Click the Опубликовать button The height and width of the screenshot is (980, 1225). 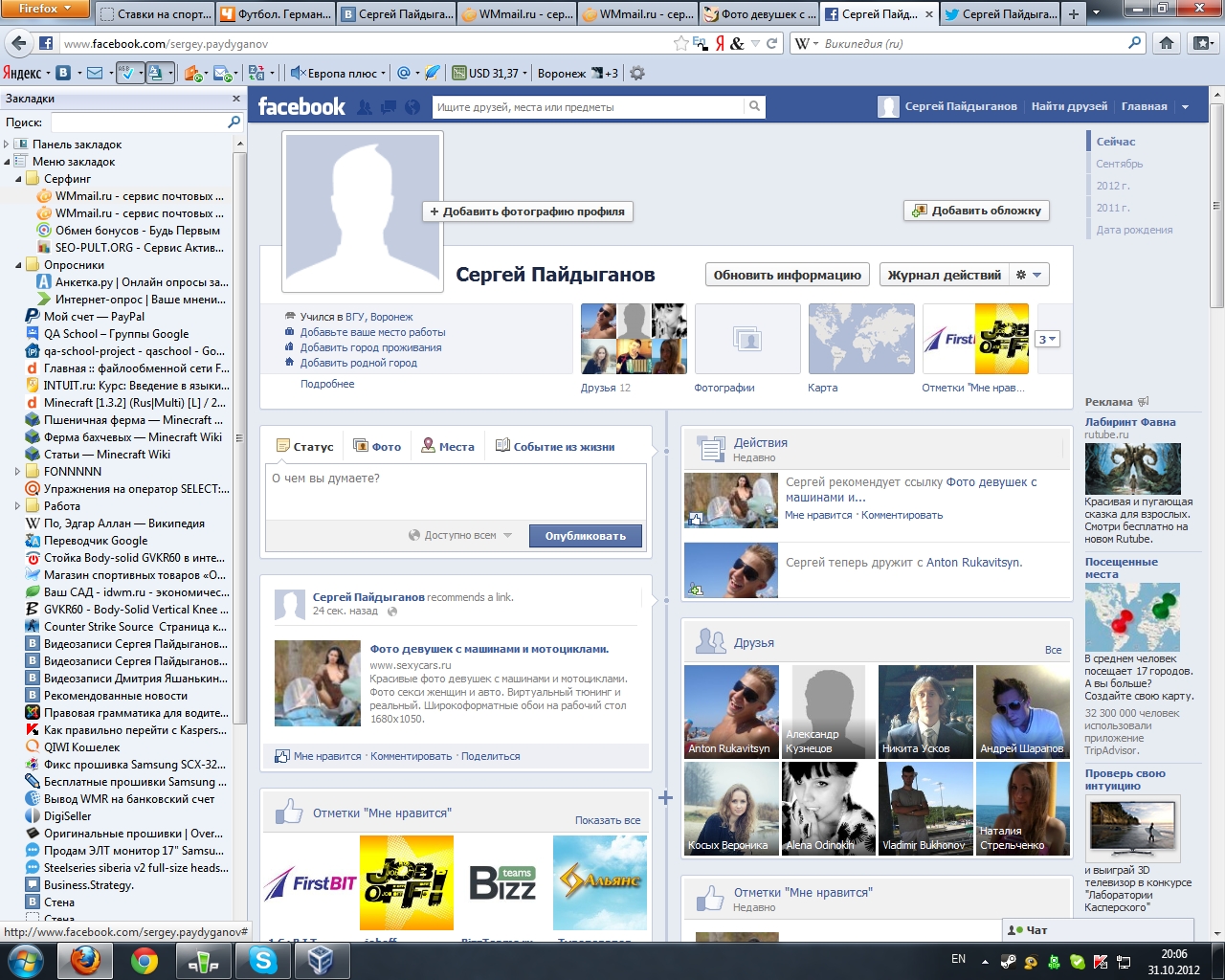pos(586,536)
